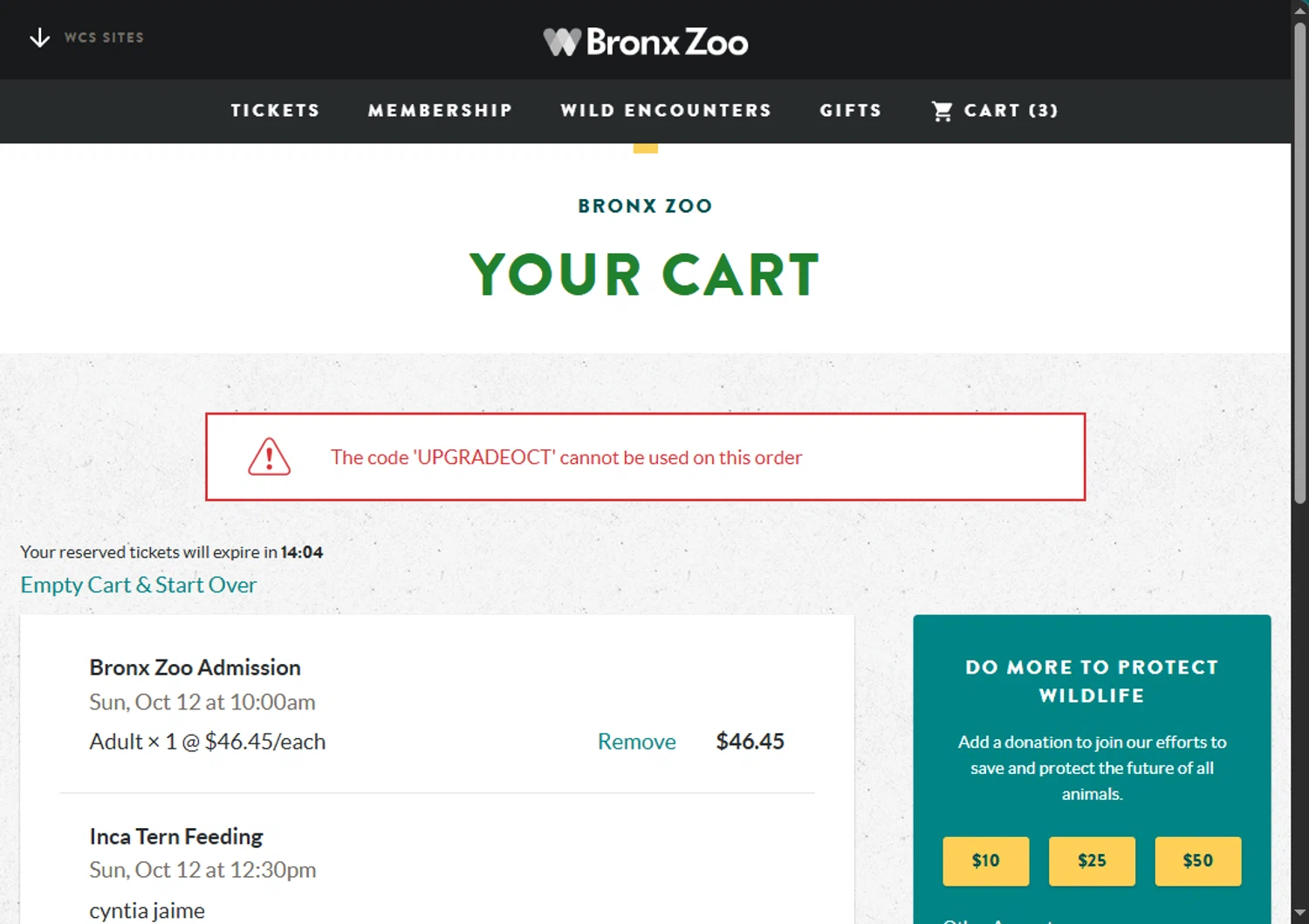Click the red warning triangle icon
This screenshot has height=924, width=1309.
click(269, 456)
